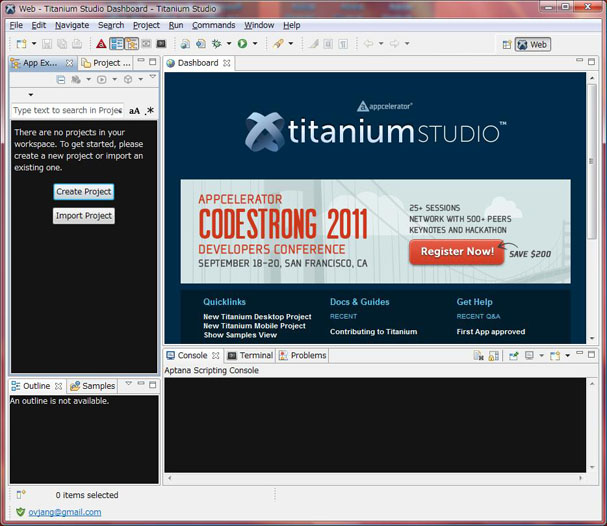
Task: Click the project search text field
Action: pyautogui.click(x=68, y=110)
